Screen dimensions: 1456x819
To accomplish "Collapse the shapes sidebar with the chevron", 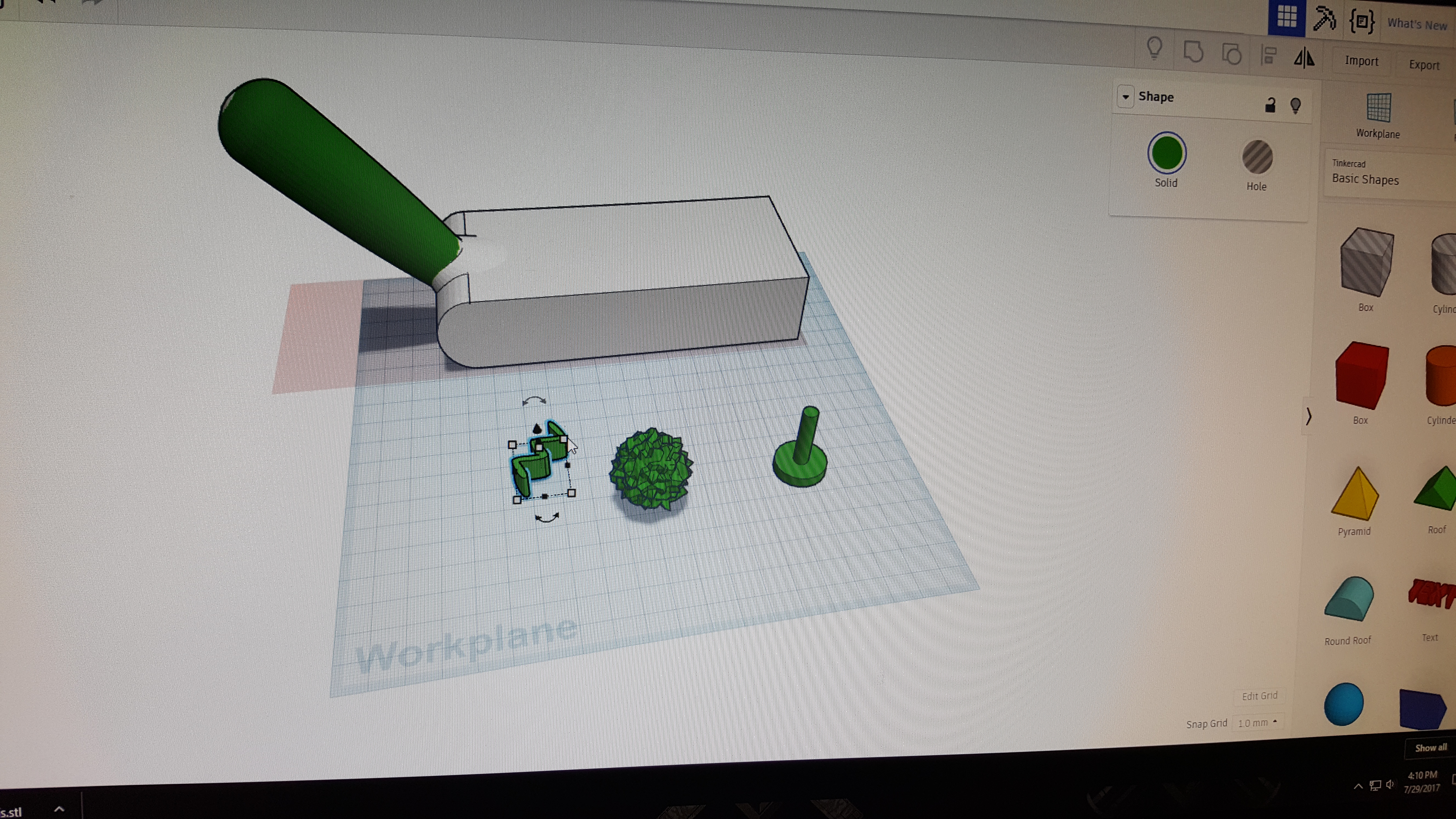I will pos(1309,417).
